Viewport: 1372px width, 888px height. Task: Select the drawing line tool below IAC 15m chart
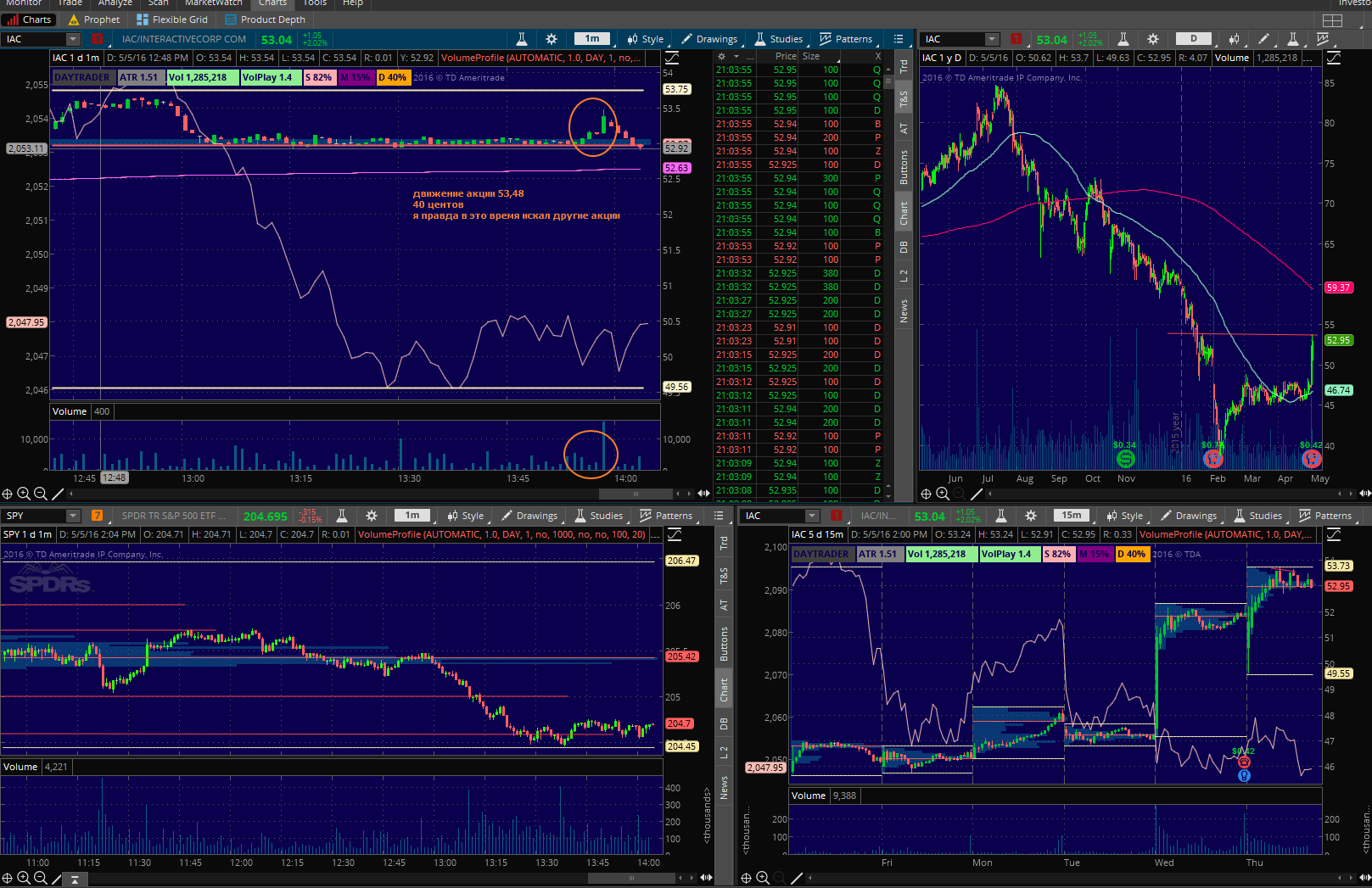point(797,878)
